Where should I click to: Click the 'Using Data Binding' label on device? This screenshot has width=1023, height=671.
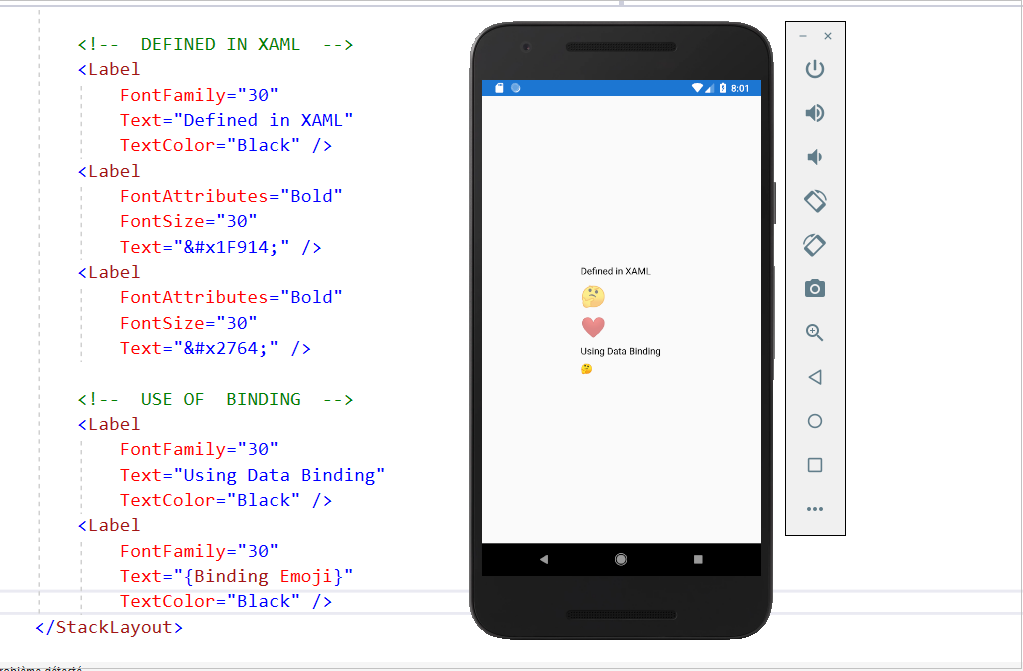coord(621,351)
